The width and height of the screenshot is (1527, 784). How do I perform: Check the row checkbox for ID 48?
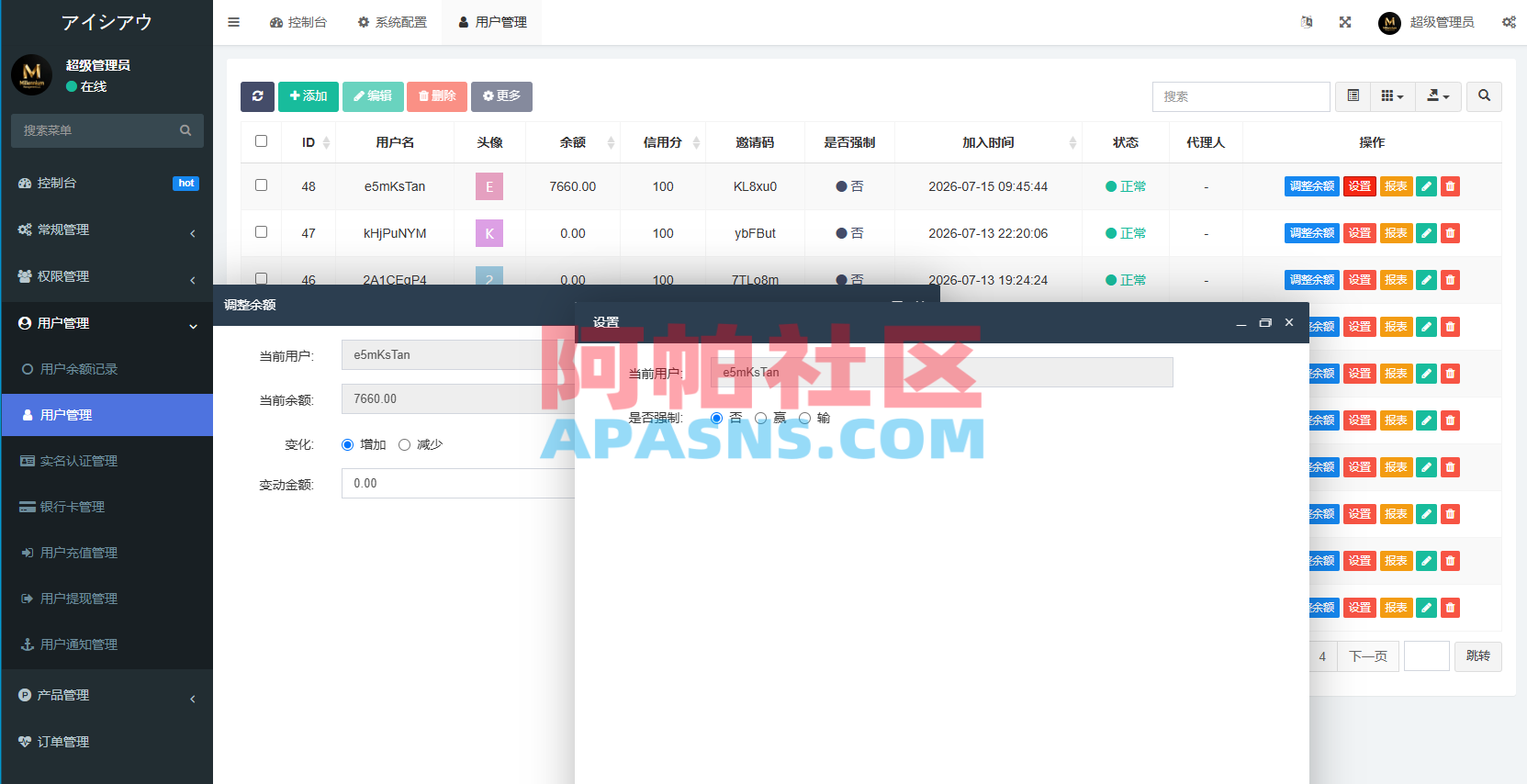pyautogui.click(x=261, y=185)
